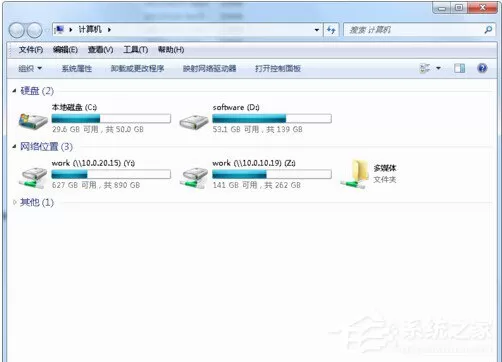
Task: Select the software (D:) drive icon
Action: 194,122
